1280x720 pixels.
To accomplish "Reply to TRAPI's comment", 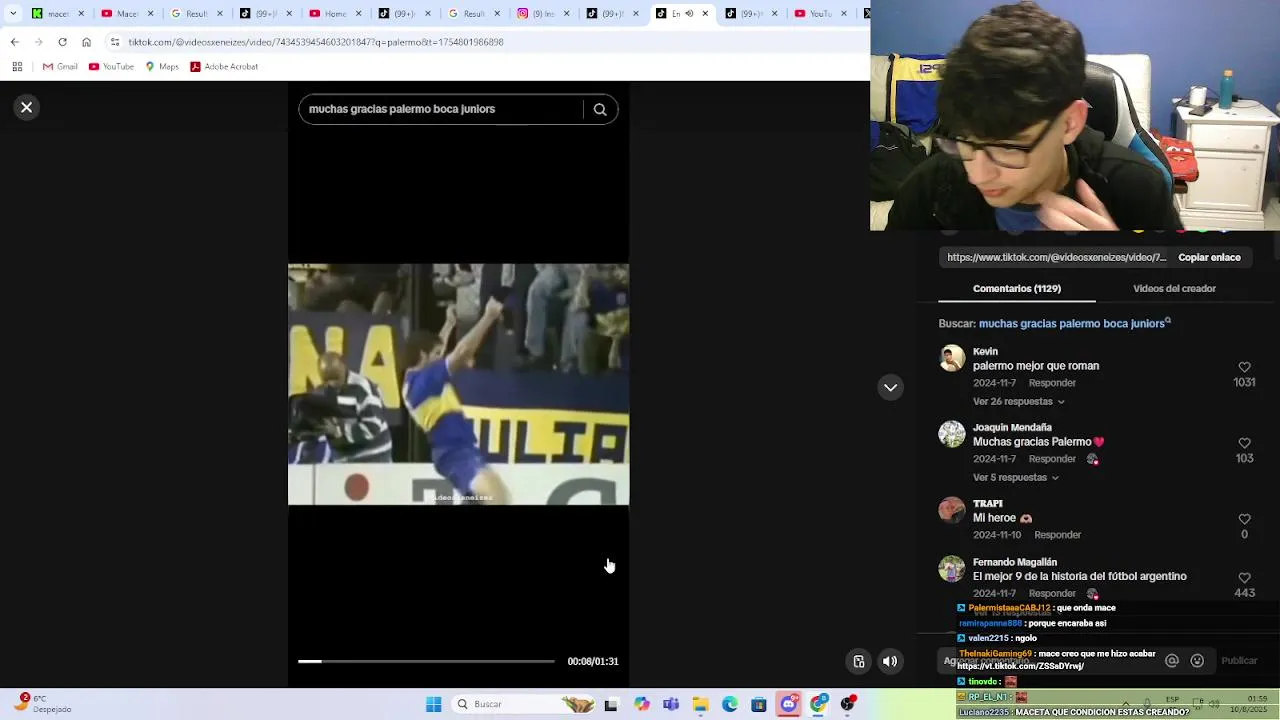I will [x=1058, y=535].
